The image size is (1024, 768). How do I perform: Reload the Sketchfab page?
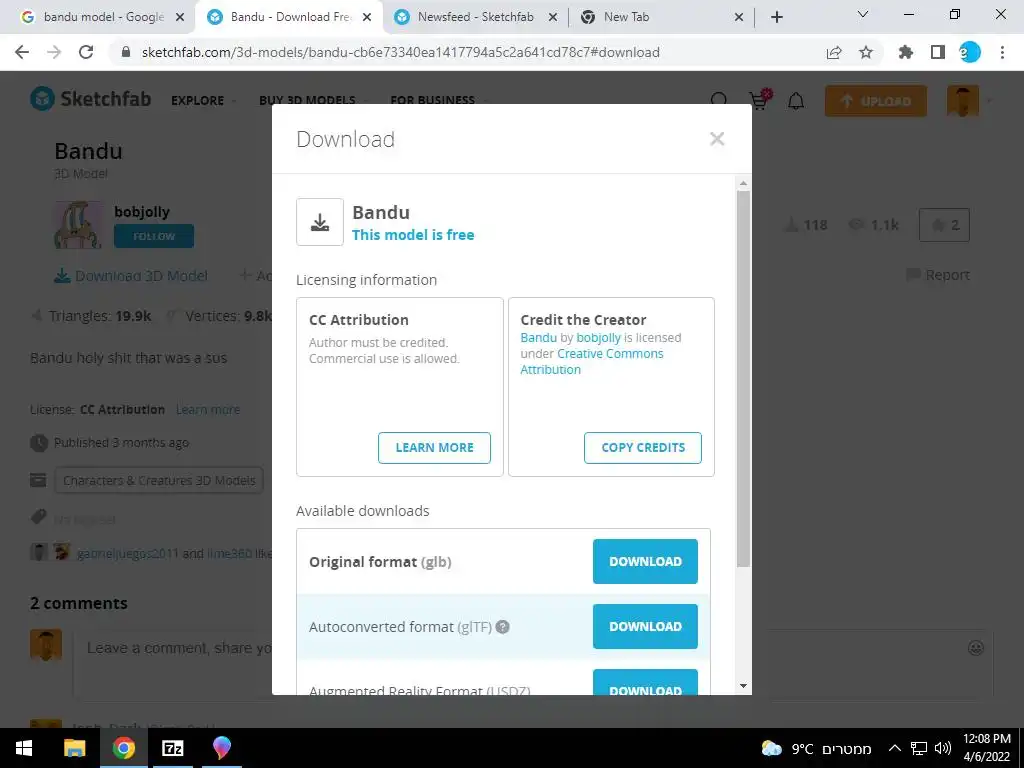[86, 52]
